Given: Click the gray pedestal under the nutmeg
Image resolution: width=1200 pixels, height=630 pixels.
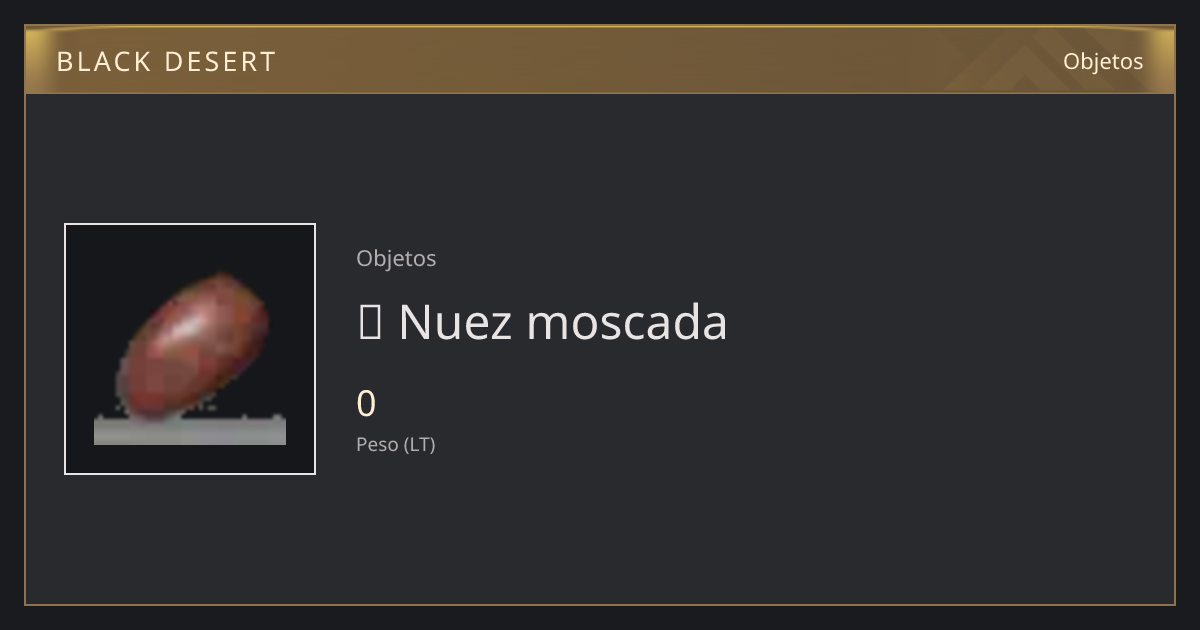Looking at the screenshot, I should tap(190, 431).
